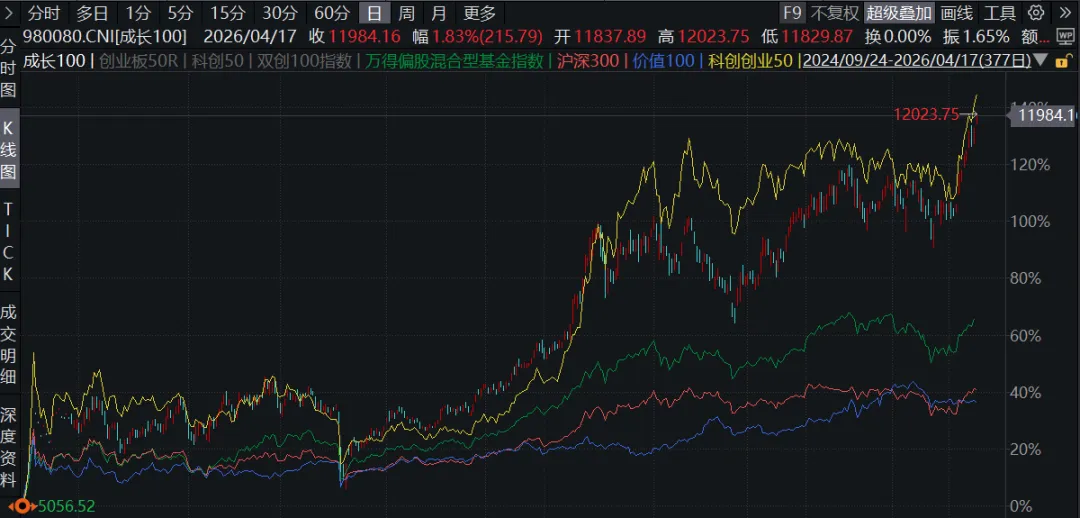1080x518 pixels.
Task: Click the high price 12023.75 in header
Action: (715, 37)
